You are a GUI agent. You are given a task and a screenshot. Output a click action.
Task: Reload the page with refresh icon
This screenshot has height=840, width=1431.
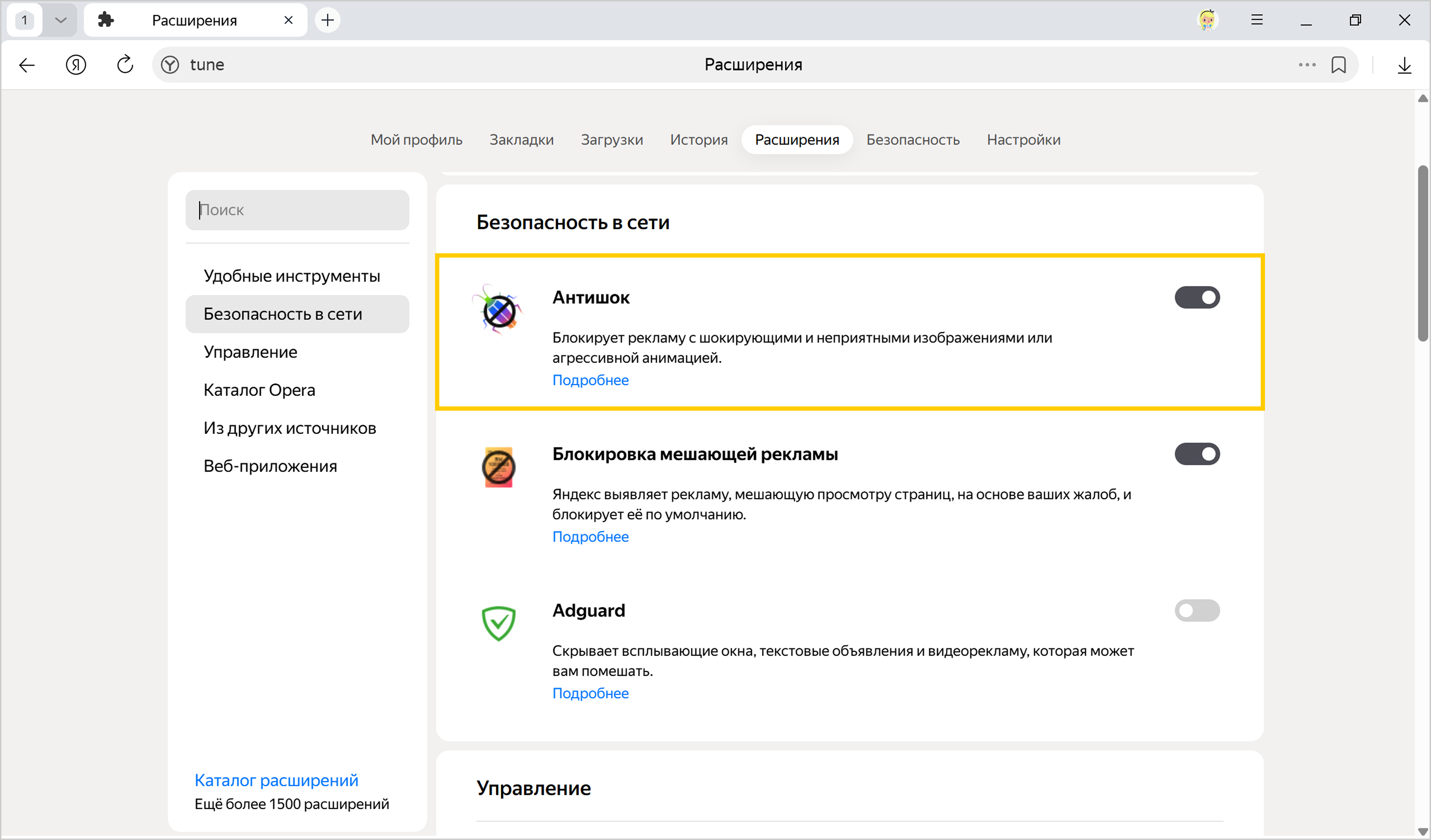click(x=125, y=65)
